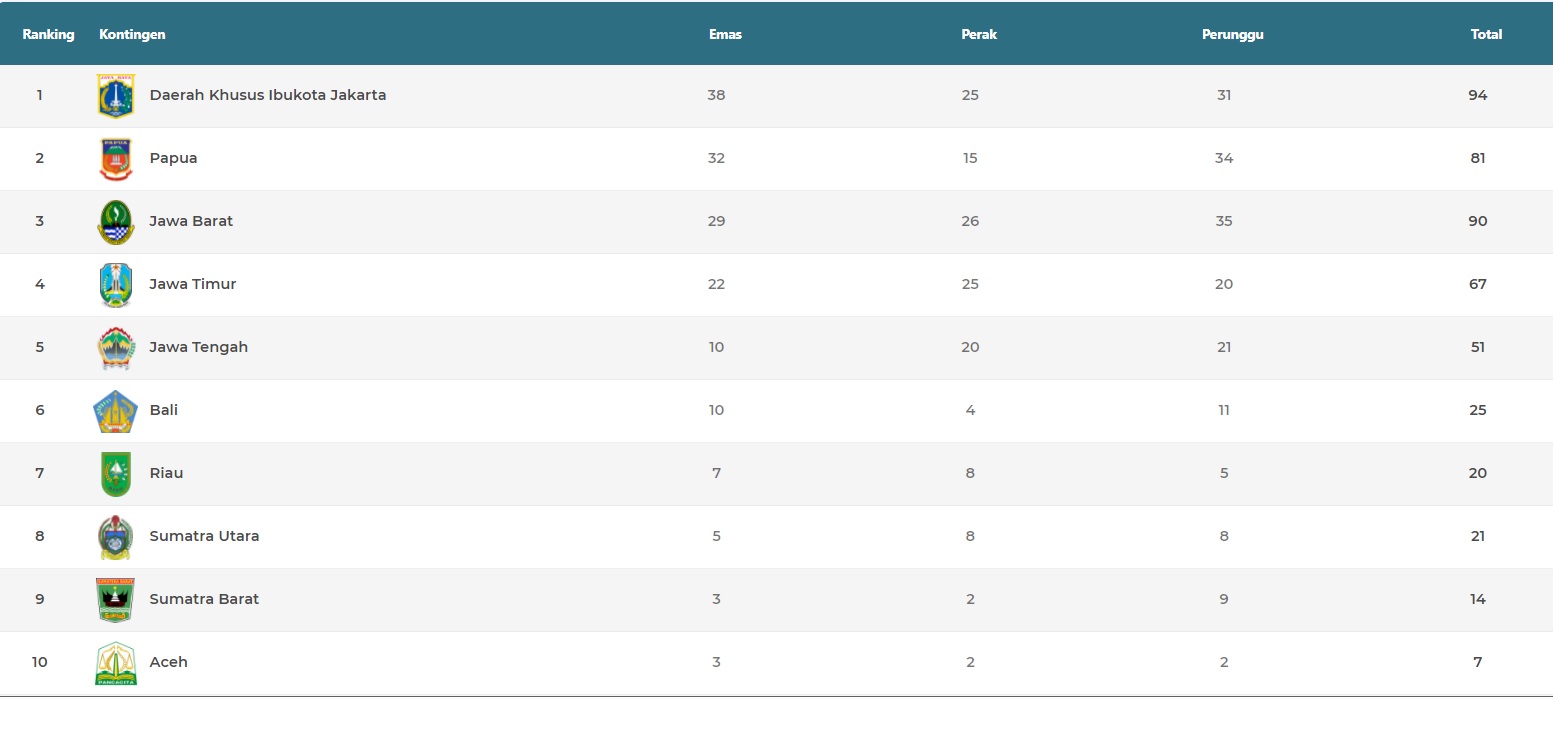Select Jawa Barat total value 90
The height and width of the screenshot is (745, 1553).
[1477, 221]
